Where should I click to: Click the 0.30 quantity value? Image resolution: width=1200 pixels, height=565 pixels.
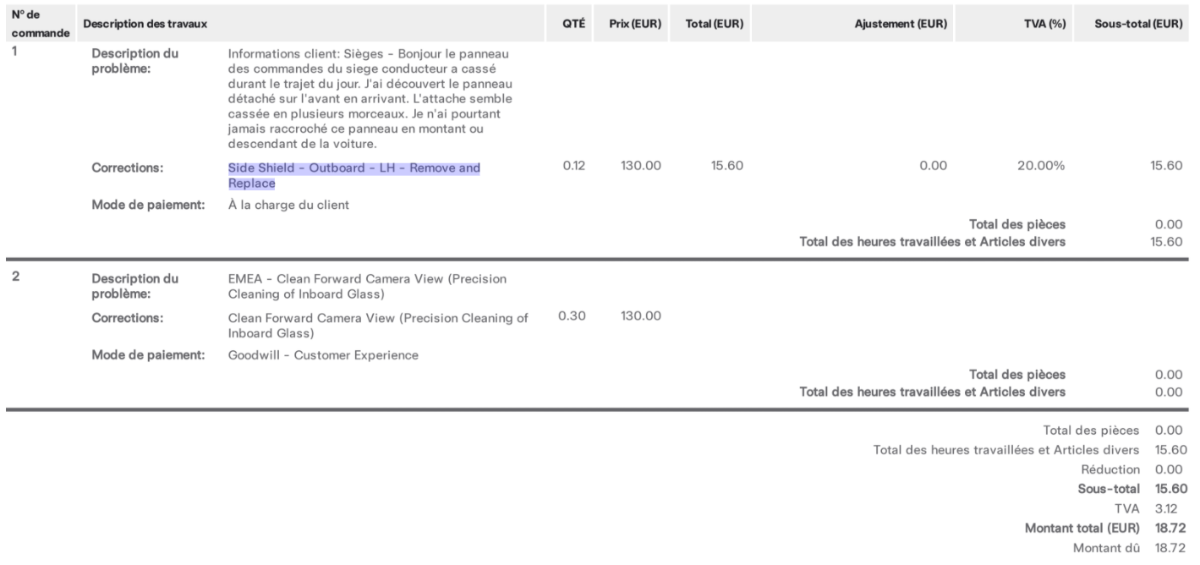[573, 318]
